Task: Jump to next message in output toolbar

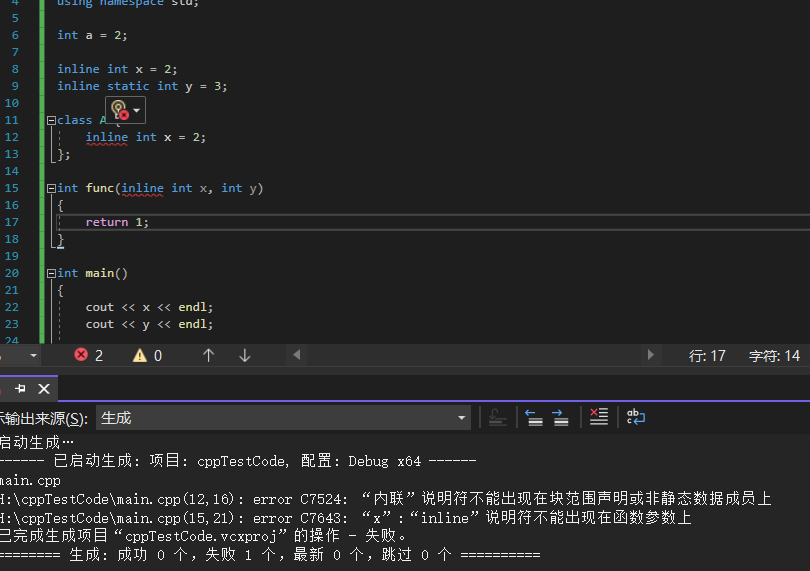Action: pos(560,417)
